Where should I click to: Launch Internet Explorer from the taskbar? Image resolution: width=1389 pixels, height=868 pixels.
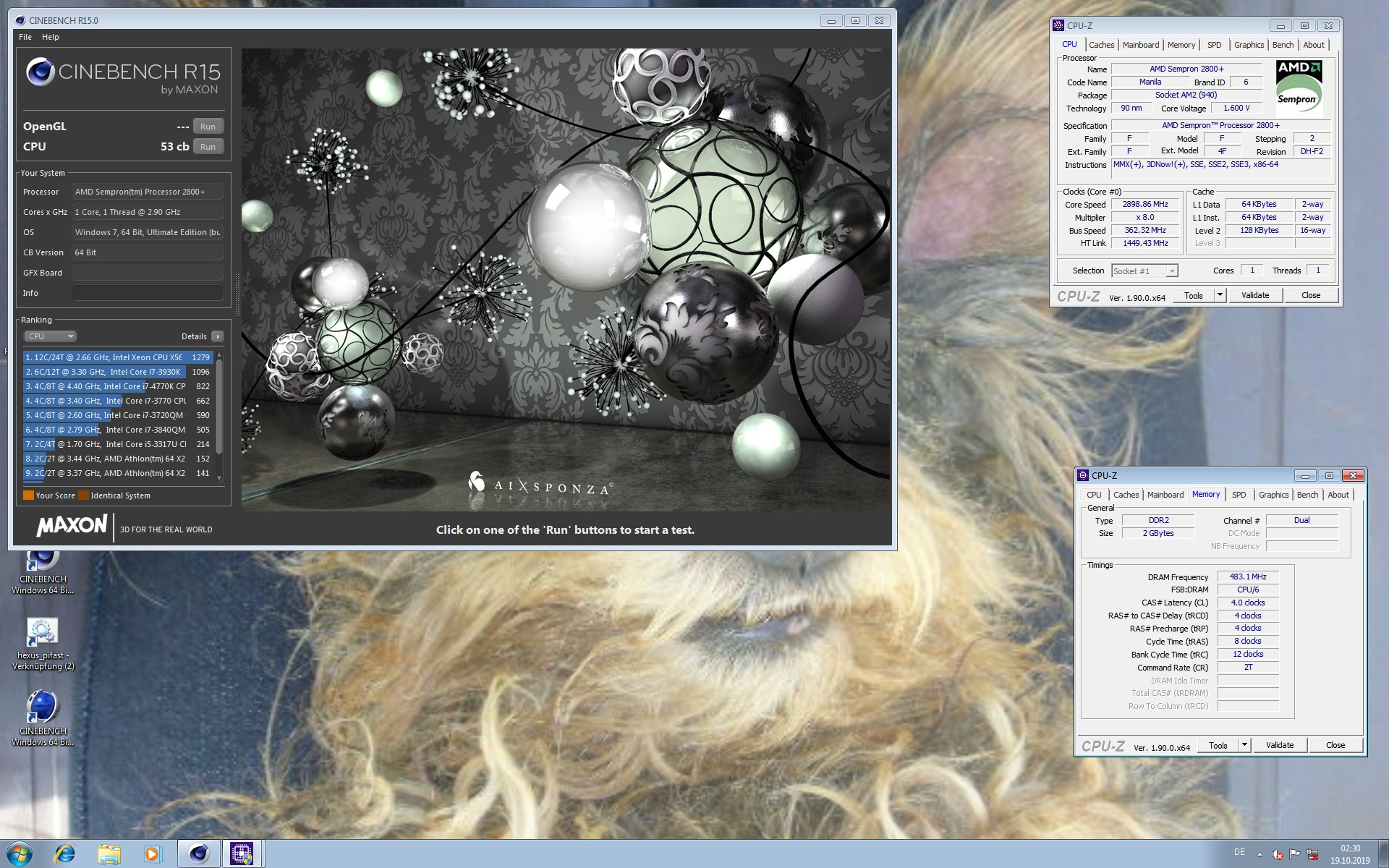[65, 854]
